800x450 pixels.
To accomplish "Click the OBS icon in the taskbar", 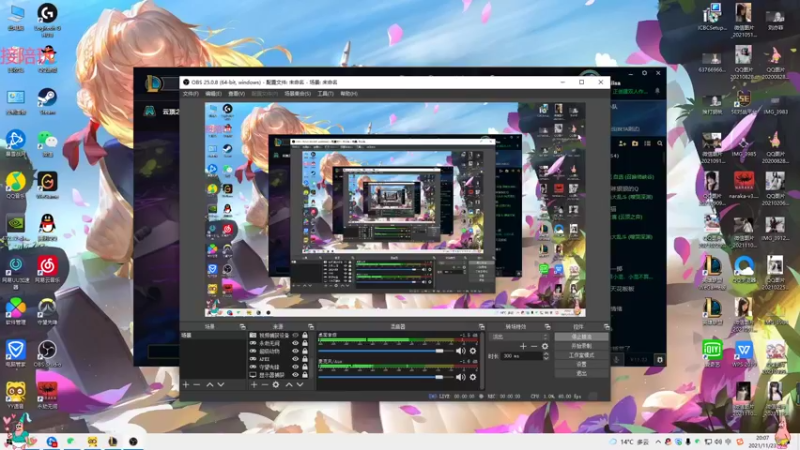I will (133, 441).
